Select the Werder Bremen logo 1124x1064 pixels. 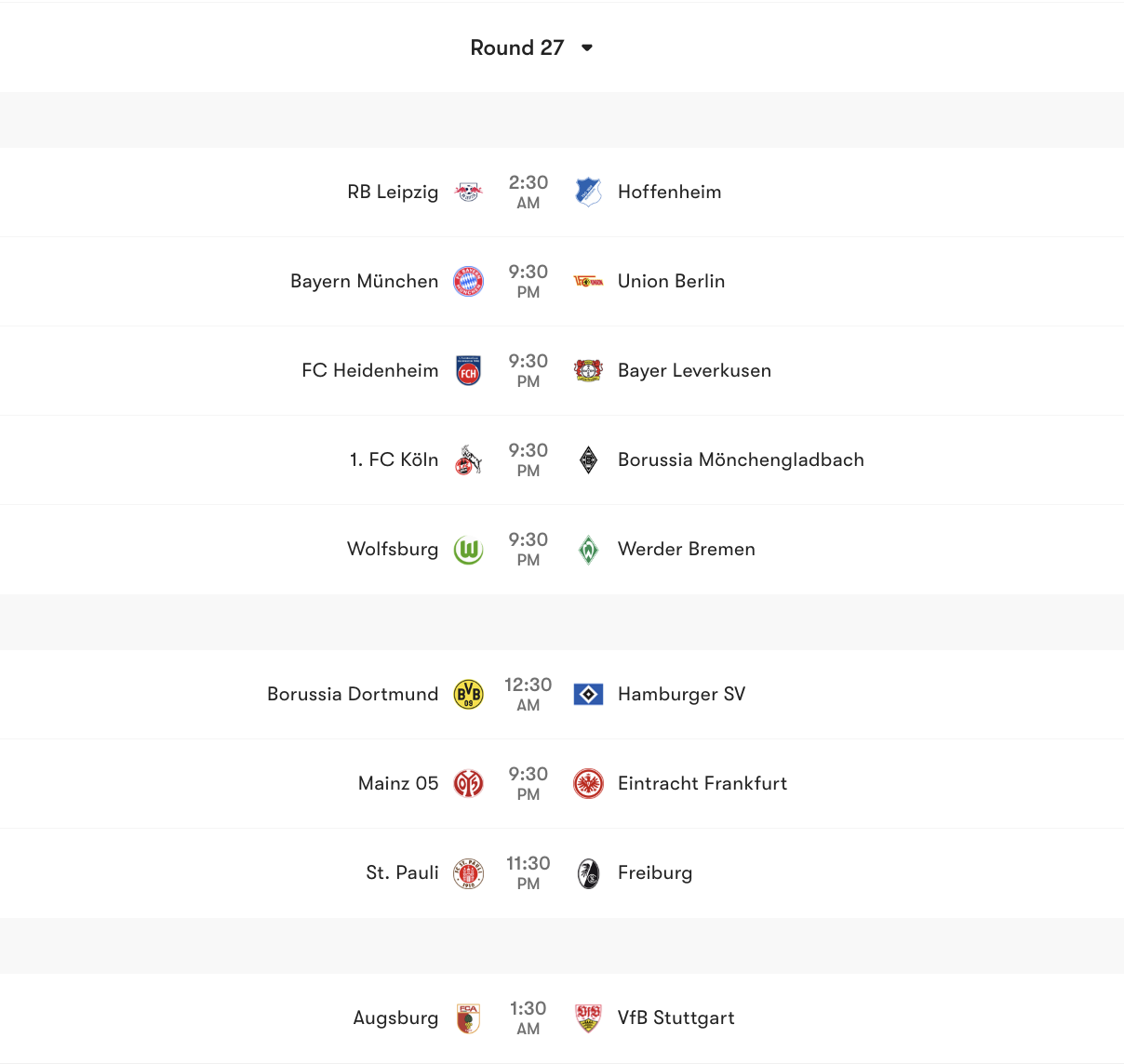pos(589,549)
